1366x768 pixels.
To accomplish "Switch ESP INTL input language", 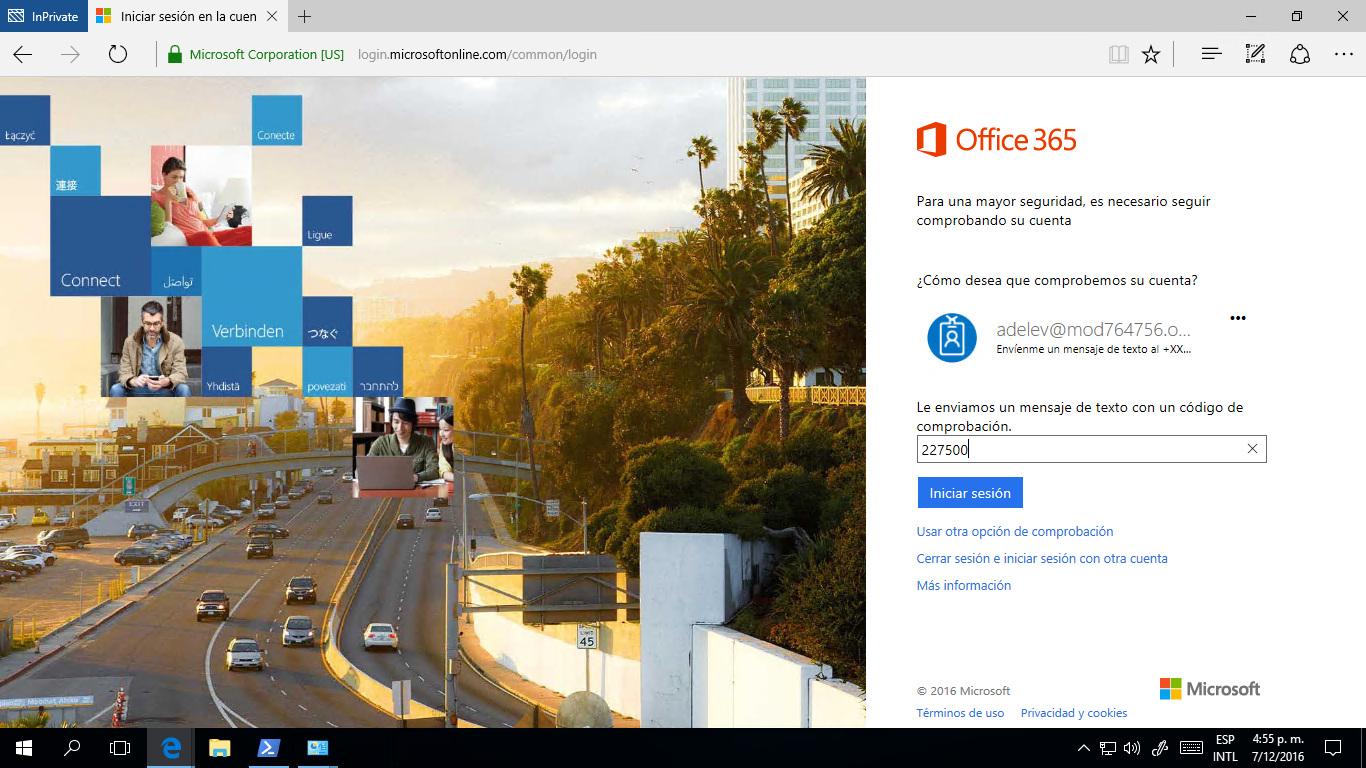I will coord(1225,748).
